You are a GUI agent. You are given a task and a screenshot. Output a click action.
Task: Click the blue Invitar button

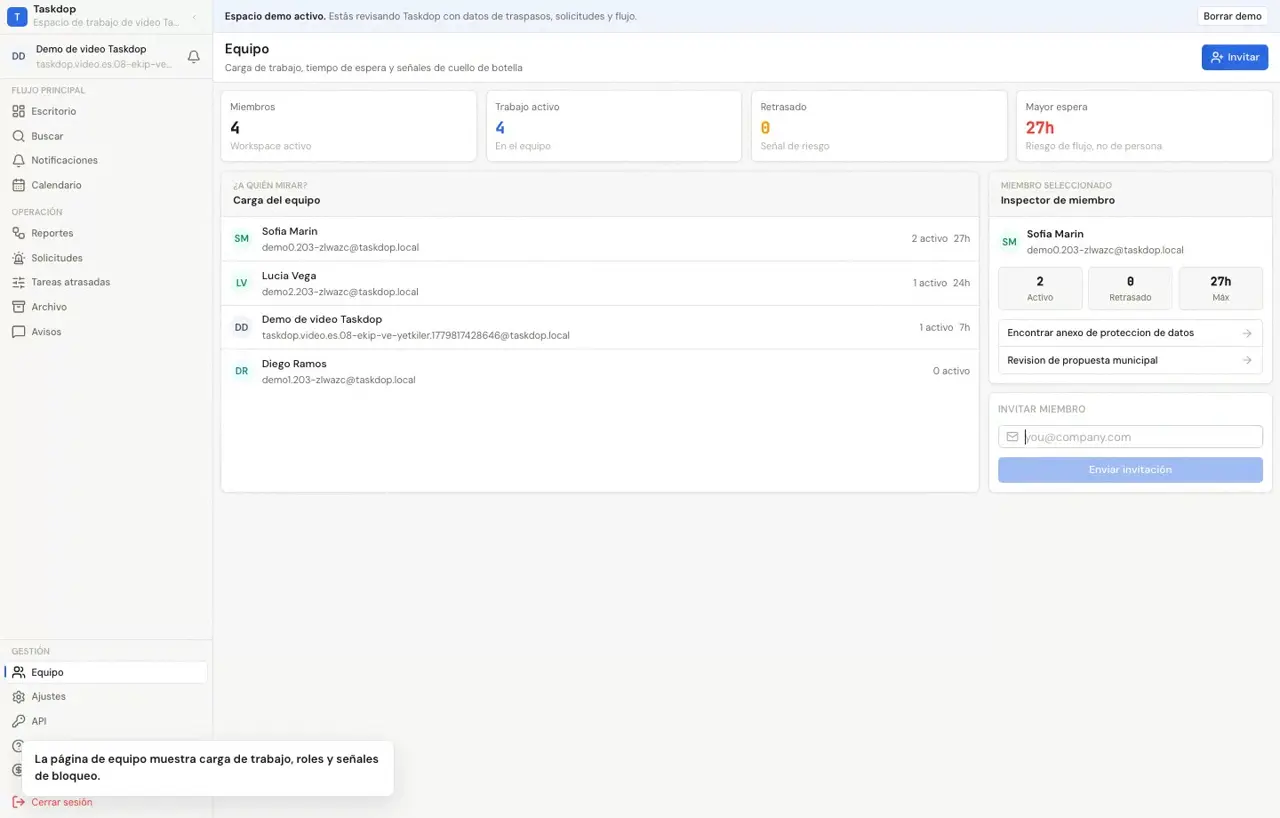click(1235, 57)
